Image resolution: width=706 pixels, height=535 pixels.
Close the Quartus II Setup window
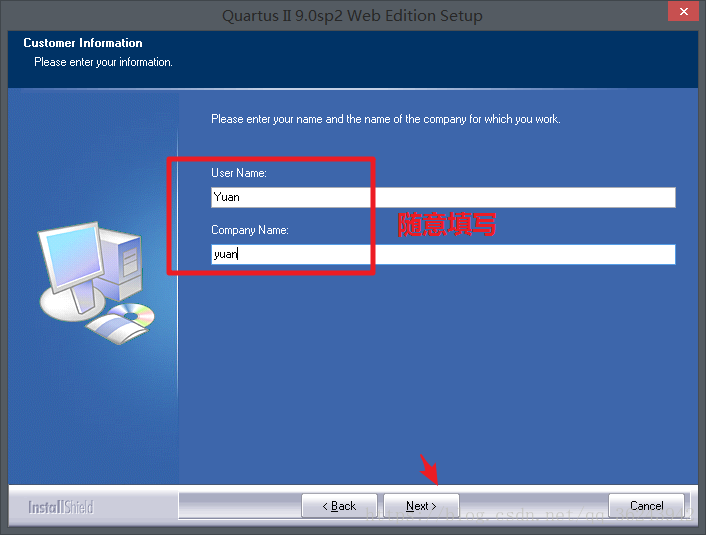[683, 11]
